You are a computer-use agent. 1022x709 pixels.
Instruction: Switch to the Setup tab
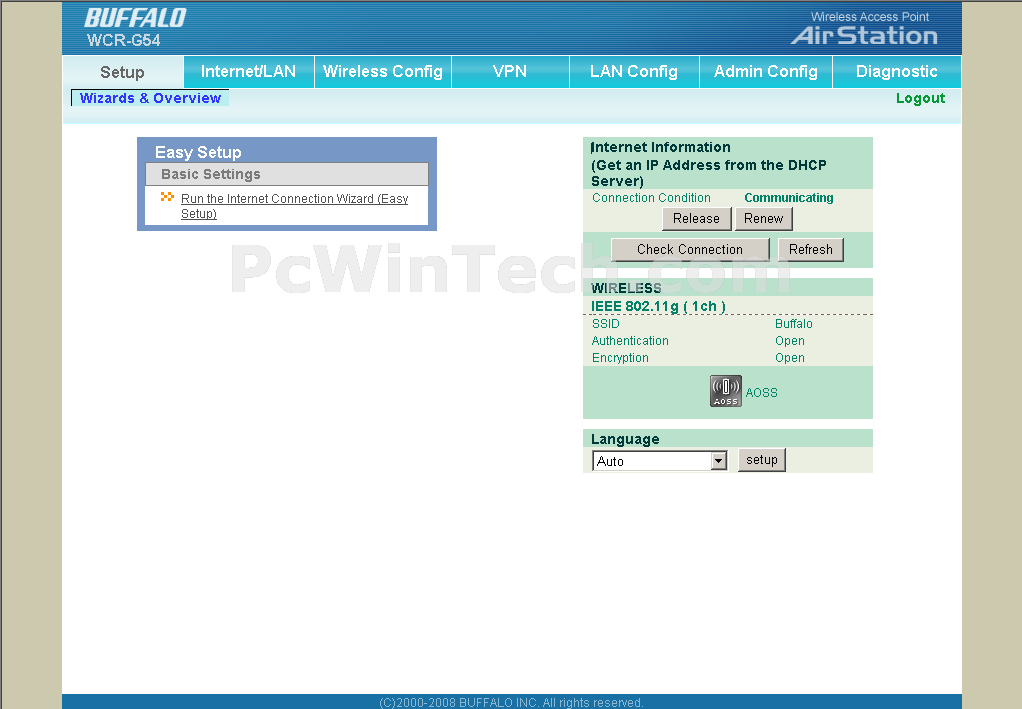123,72
